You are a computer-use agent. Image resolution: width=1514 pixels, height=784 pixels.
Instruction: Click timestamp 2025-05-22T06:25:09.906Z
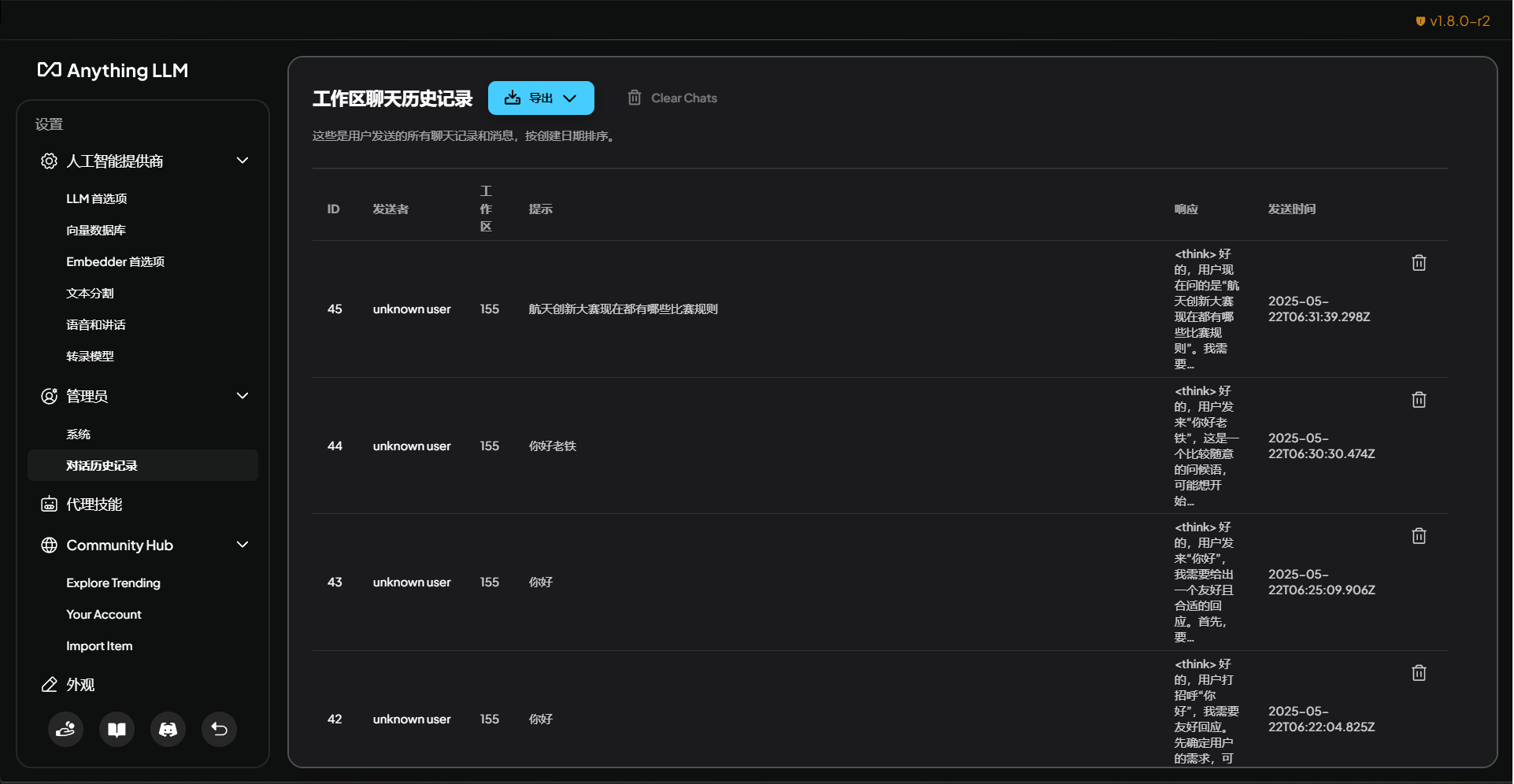[x=1321, y=582]
